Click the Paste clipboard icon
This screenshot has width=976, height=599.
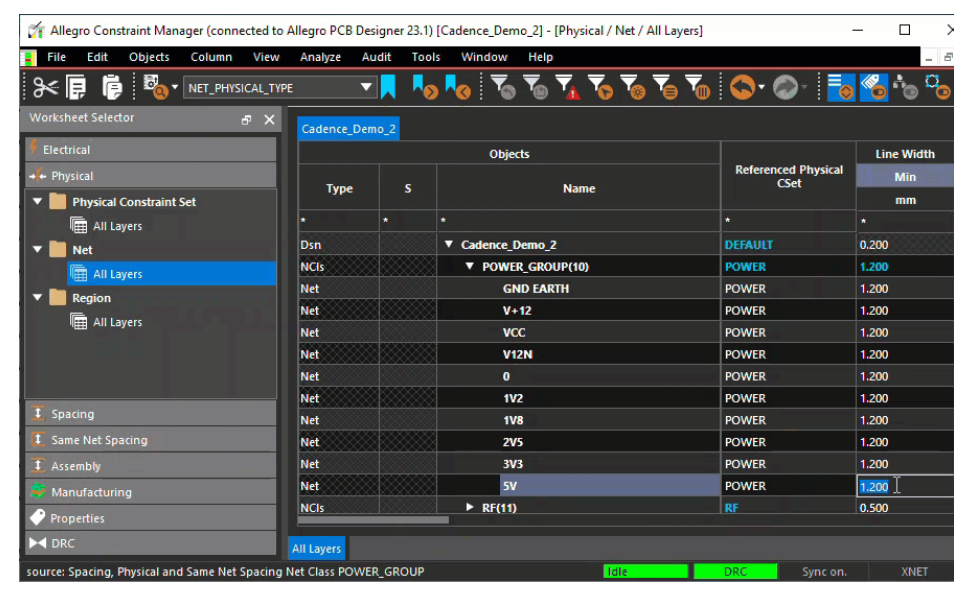(112, 88)
